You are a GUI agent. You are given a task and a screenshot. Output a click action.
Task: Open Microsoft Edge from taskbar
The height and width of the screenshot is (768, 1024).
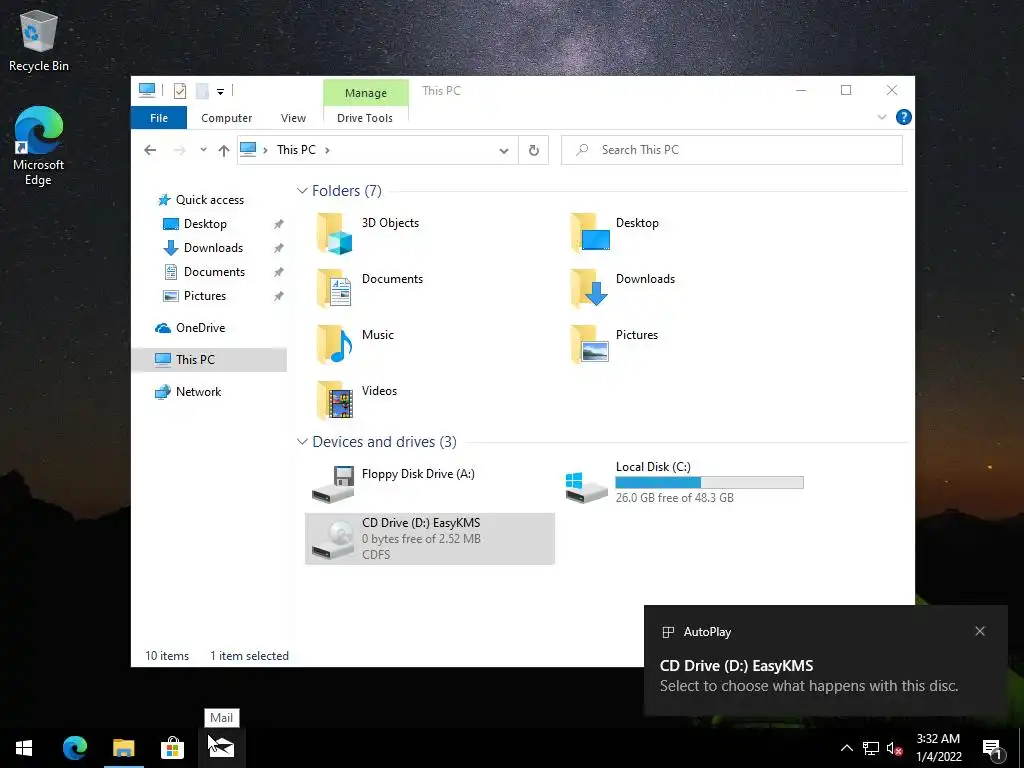pos(75,747)
